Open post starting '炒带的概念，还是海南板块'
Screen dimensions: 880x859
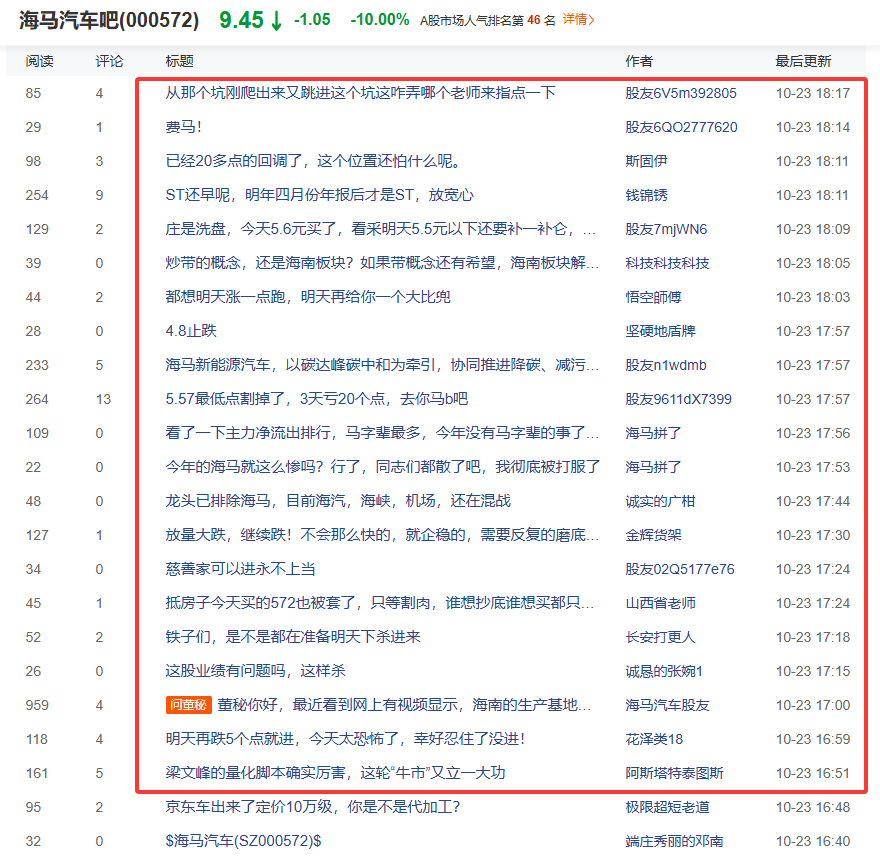[382, 263]
